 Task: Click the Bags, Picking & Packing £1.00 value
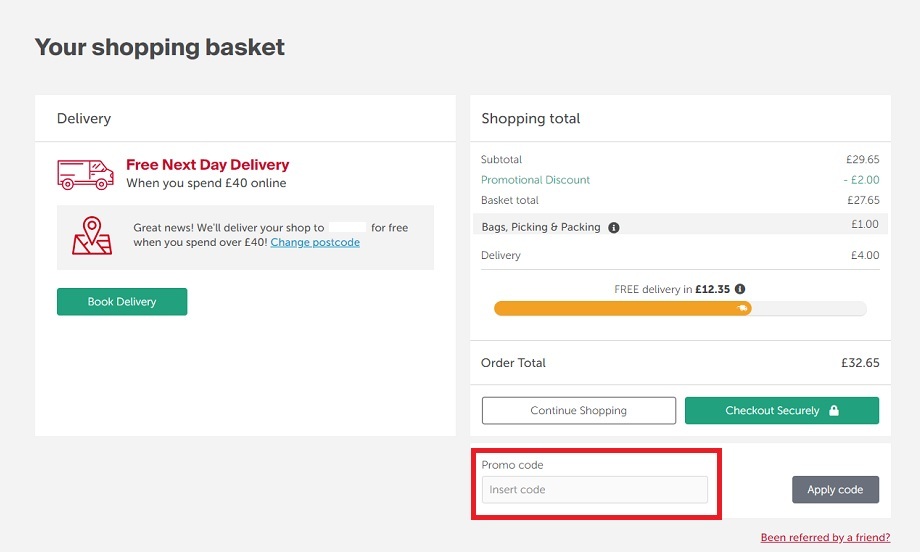pos(865,224)
